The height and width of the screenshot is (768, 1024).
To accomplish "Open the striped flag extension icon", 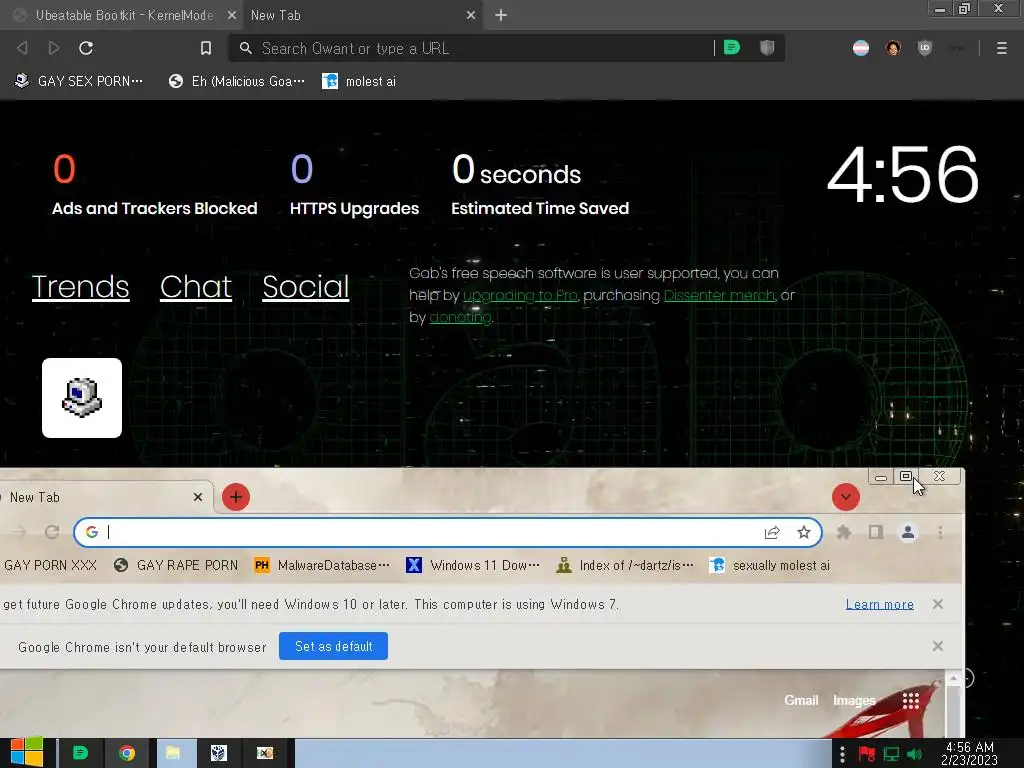I will [x=861, y=48].
